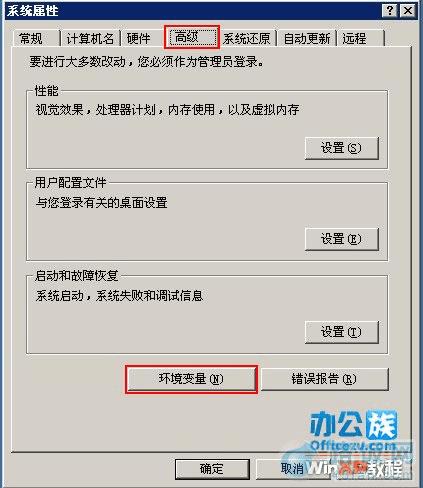The width and height of the screenshot is (423, 488).
Task: Confirm with the 确定 button
Action: (x=212, y=469)
